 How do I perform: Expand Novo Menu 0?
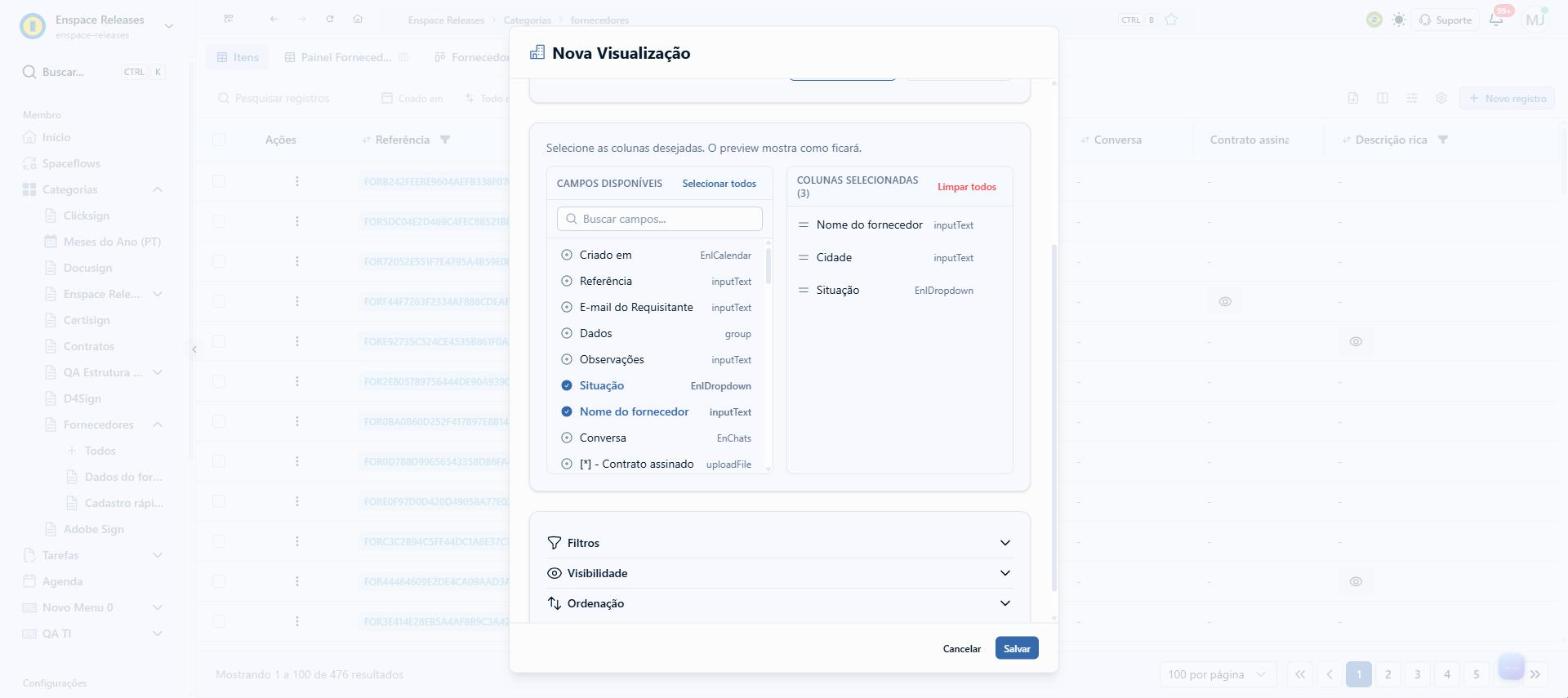(158, 607)
